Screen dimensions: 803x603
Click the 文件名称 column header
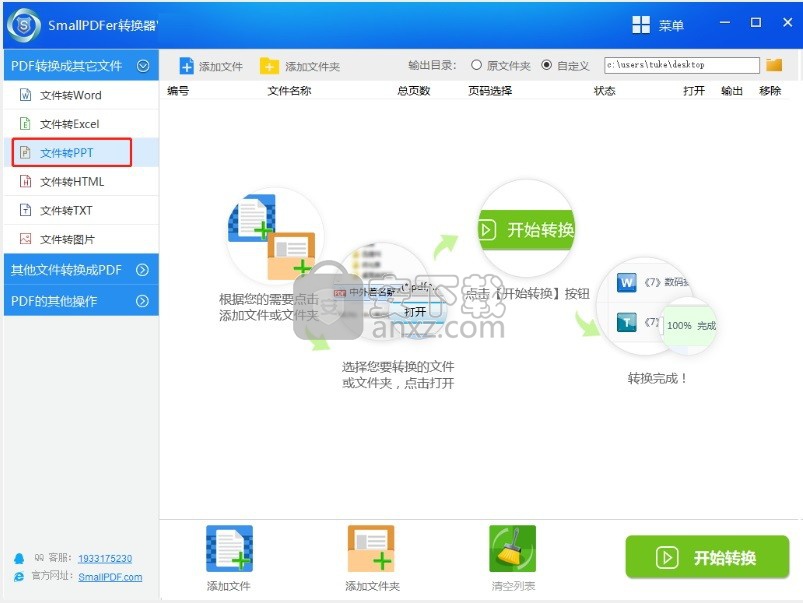pyautogui.click(x=289, y=91)
